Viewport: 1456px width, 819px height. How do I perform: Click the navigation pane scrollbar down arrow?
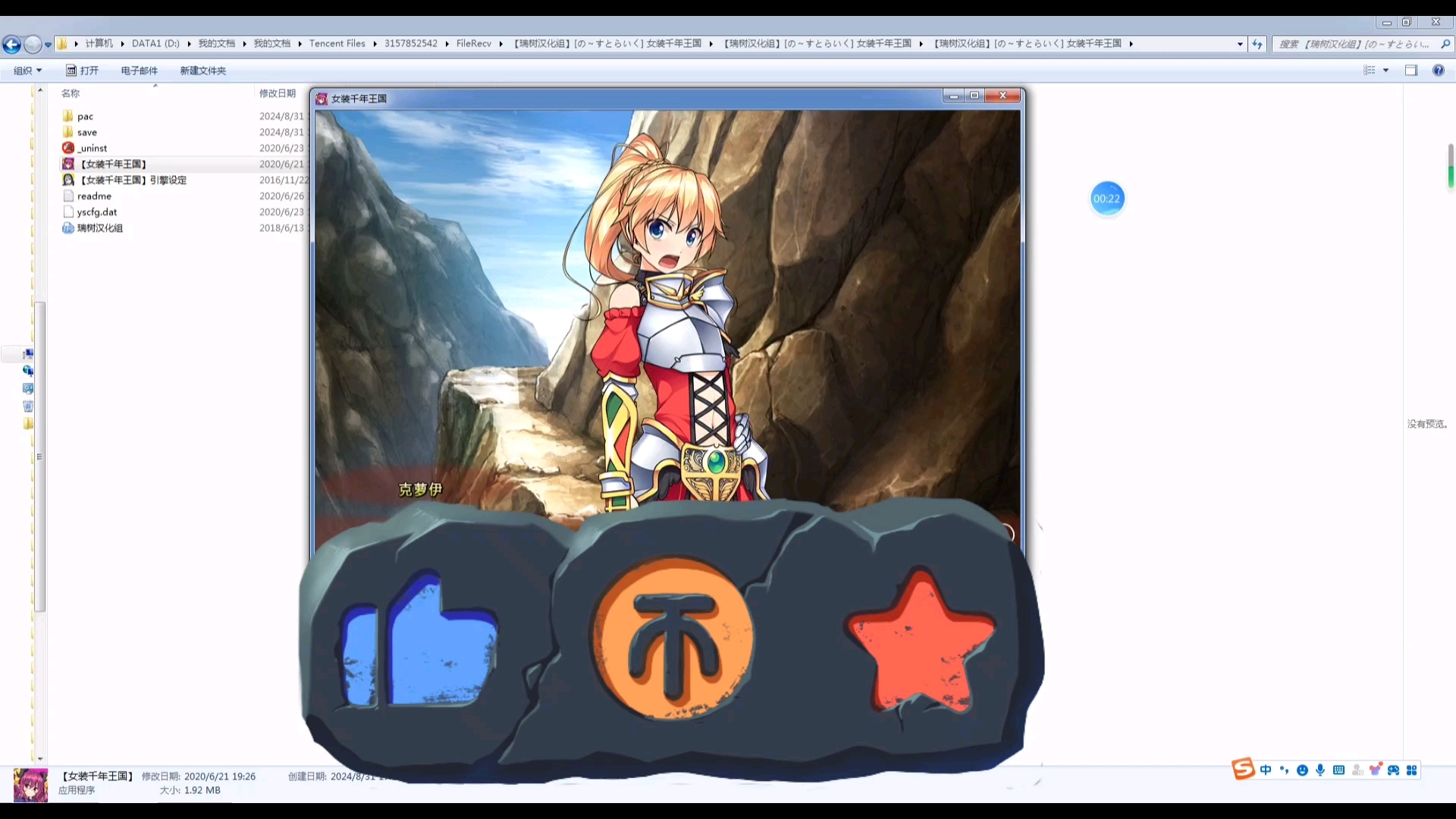click(40, 758)
